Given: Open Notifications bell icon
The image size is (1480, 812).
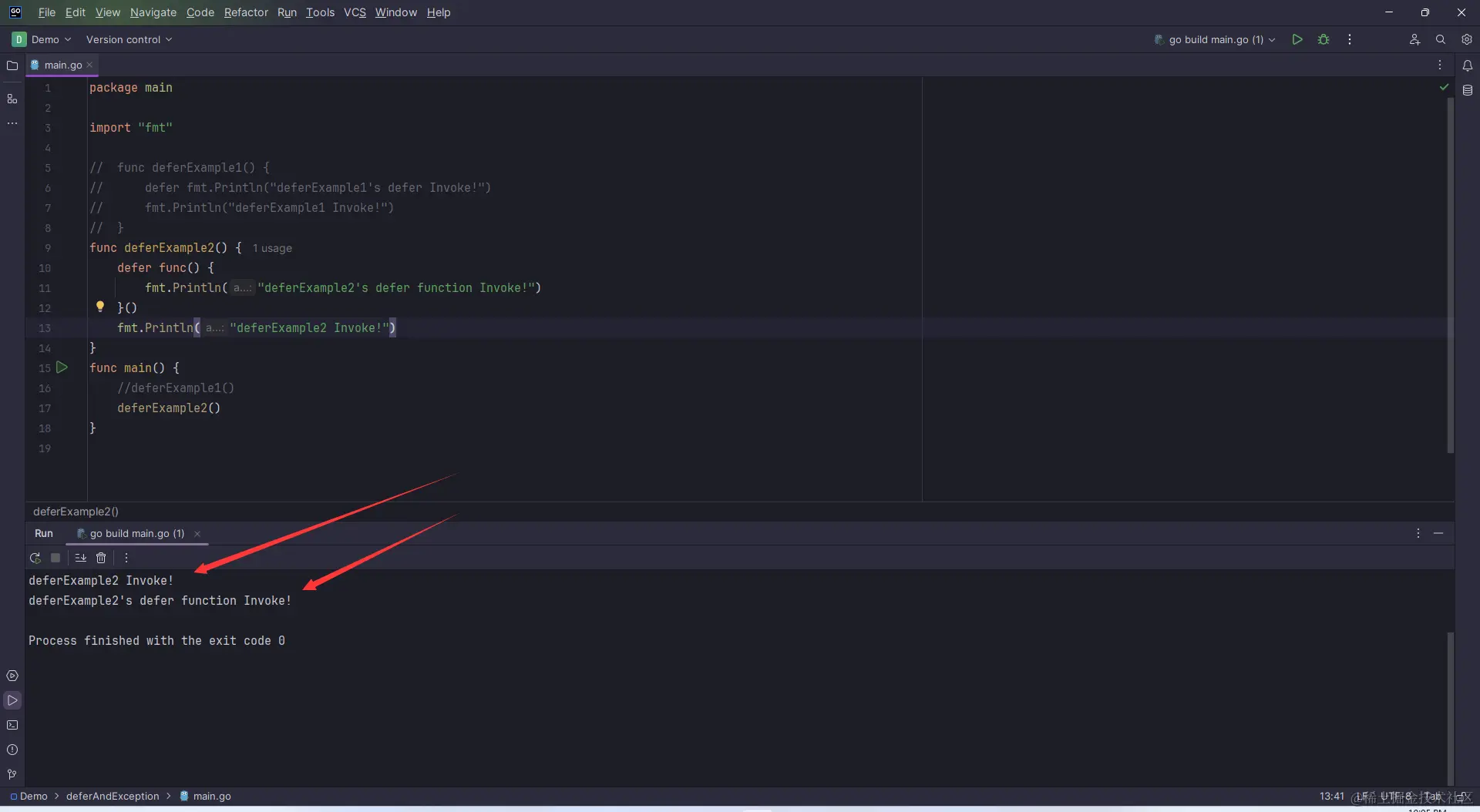Looking at the screenshot, I should (x=1468, y=65).
